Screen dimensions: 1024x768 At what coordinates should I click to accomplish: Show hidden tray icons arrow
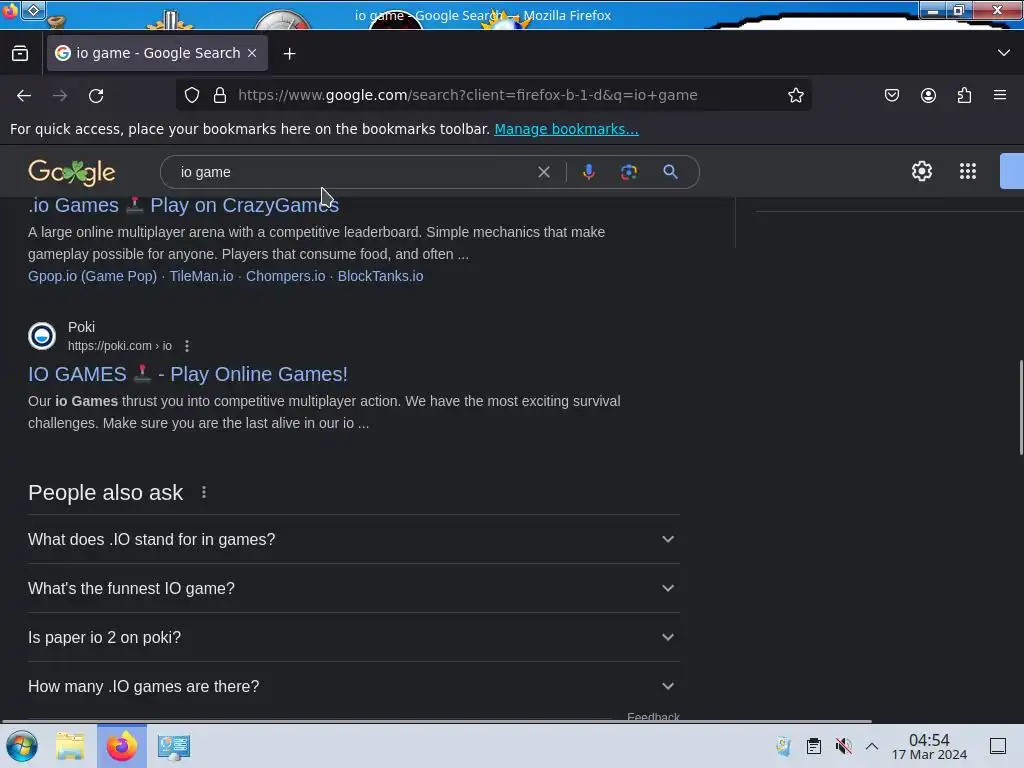[x=872, y=746]
